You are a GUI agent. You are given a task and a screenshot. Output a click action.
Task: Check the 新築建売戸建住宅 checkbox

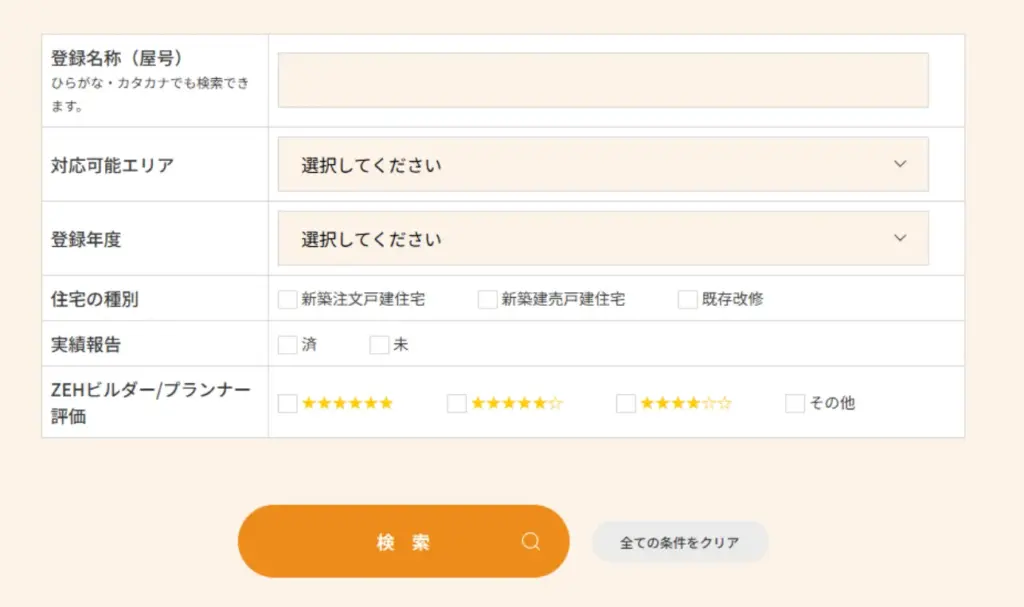[x=487, y=299]
